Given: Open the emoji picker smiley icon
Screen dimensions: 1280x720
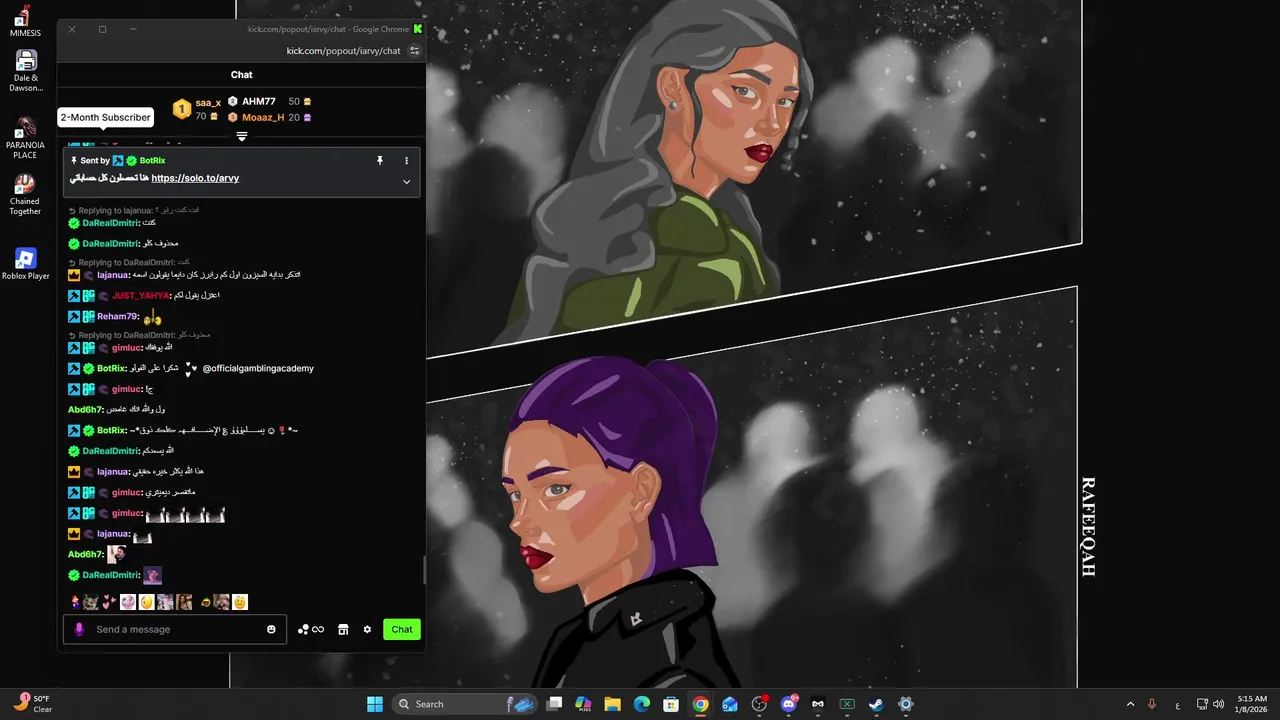Looking at the screenshot, I should [x=271, y=629].
